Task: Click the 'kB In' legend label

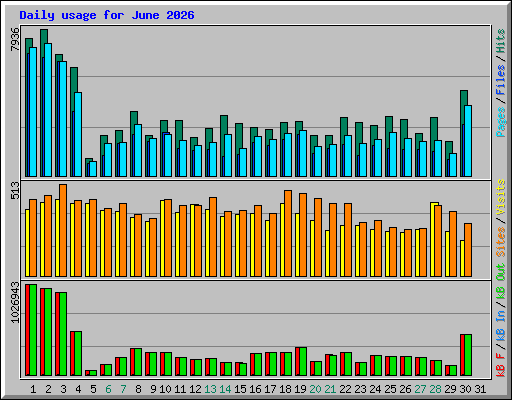Action: pyautogui.click(x=500, y=325)
